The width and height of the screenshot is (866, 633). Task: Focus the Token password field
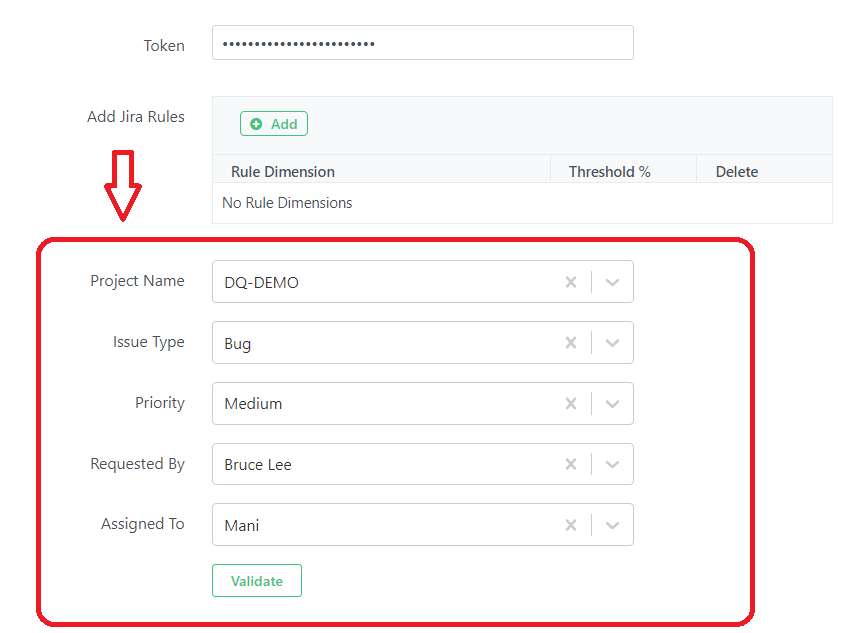423,43
